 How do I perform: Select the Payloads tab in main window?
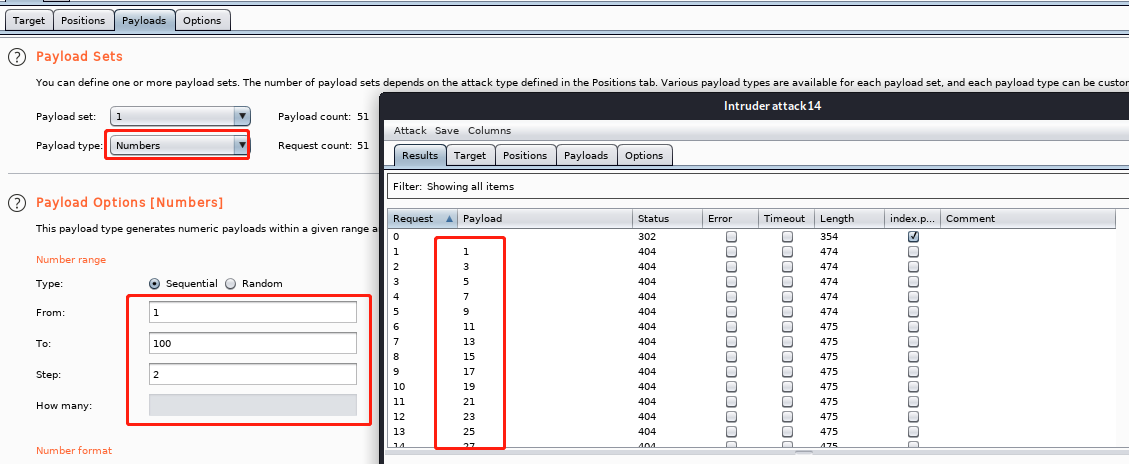[144, 20]
